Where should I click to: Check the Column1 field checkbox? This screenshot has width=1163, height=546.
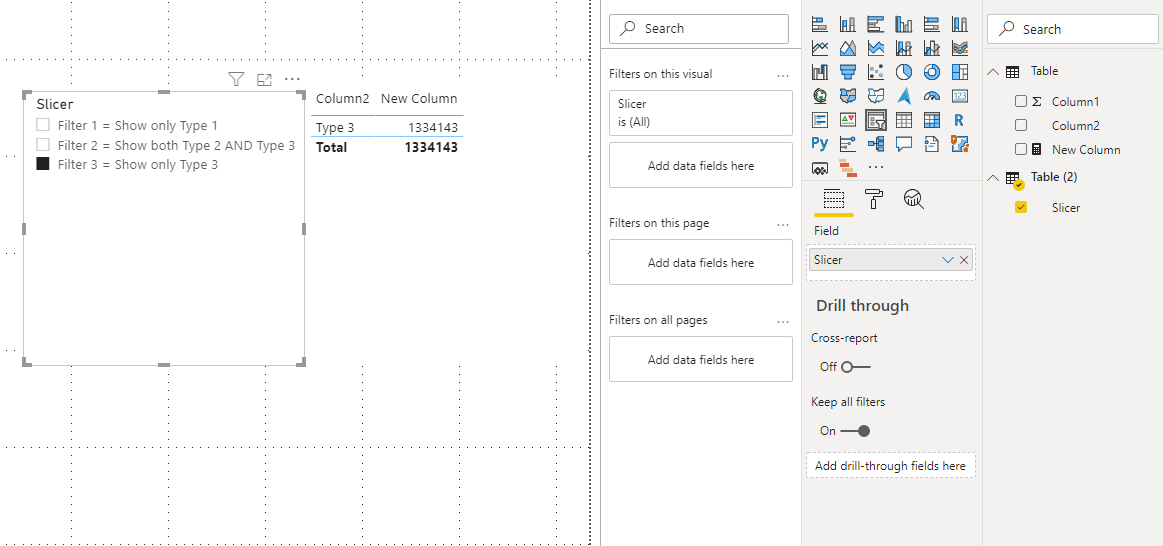coord(1021,102)
